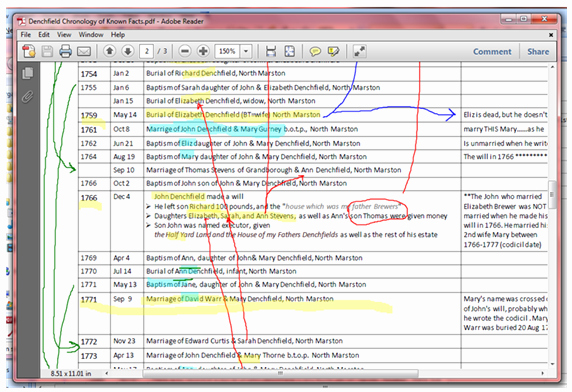
Task: Go to next page arrow
Action: (128, 51)
